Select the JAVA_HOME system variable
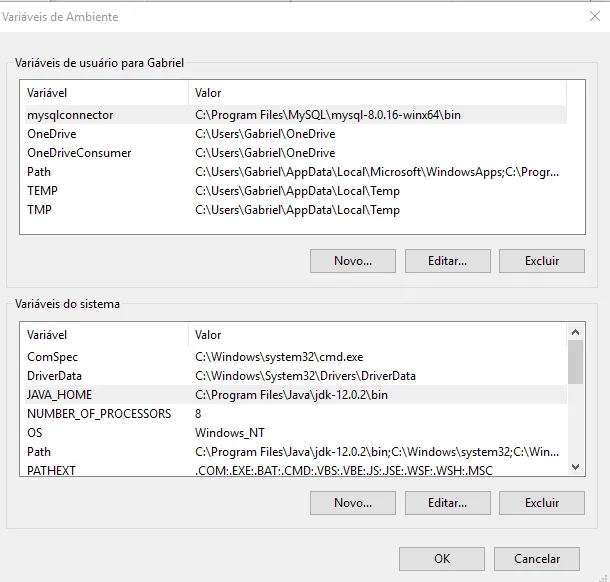 pos(59,395)
